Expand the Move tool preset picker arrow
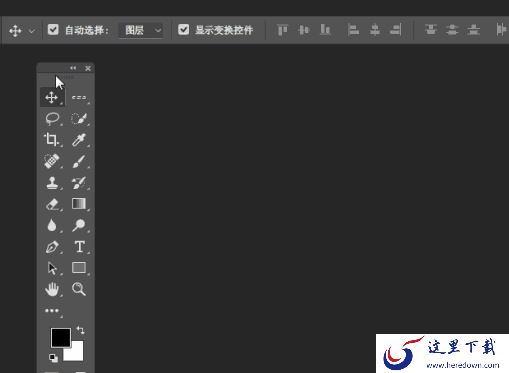Image resolution: width=509 pixels, height=373 pixels. click(x=32, y=31)
